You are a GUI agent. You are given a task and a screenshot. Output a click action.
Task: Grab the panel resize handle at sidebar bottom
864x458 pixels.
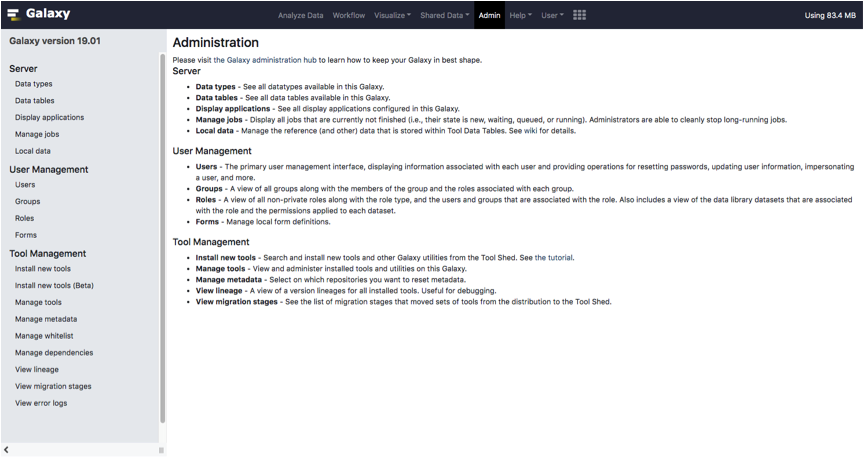coord(161,450)
